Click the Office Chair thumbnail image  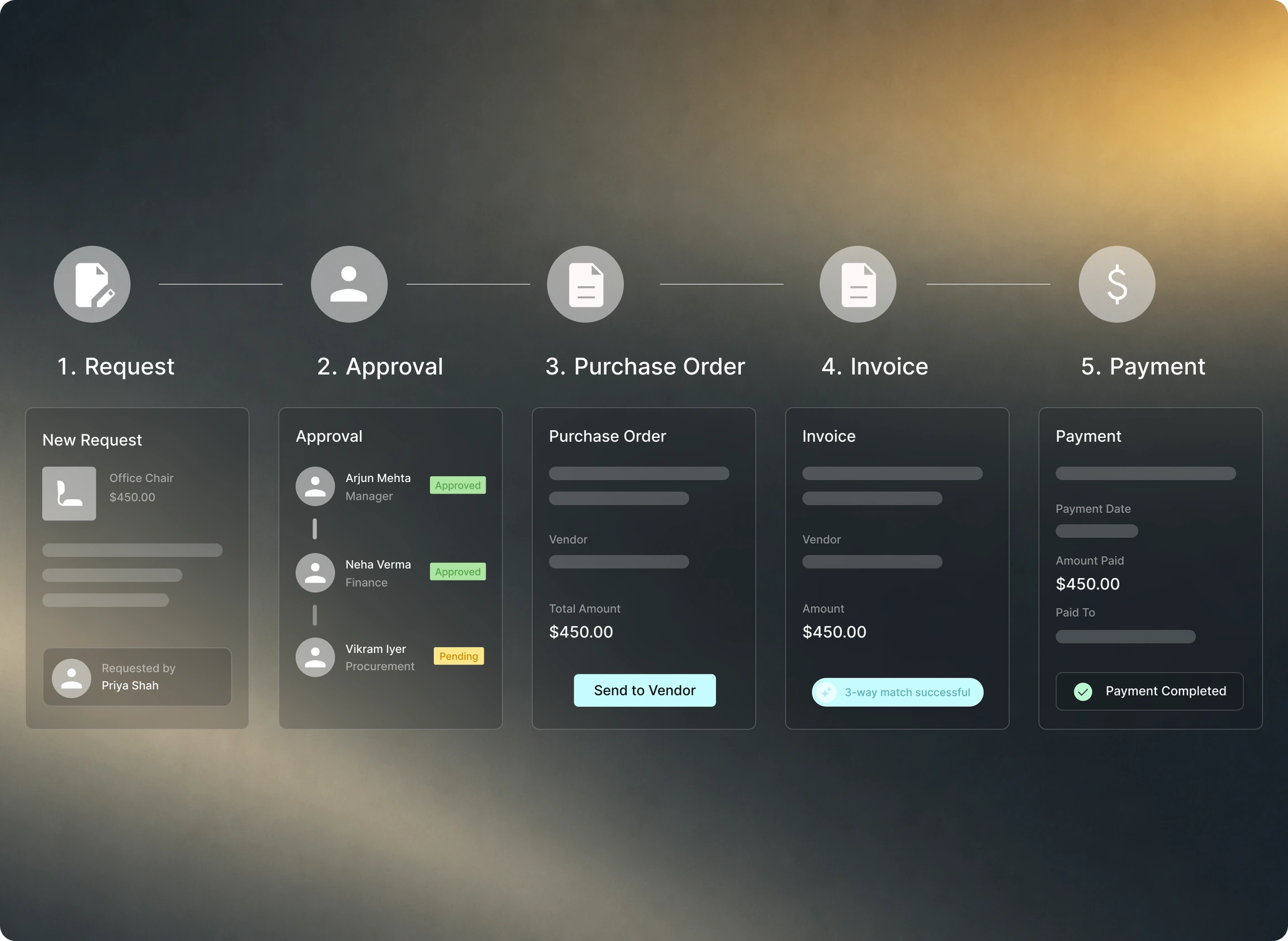(x=69, y=493)
